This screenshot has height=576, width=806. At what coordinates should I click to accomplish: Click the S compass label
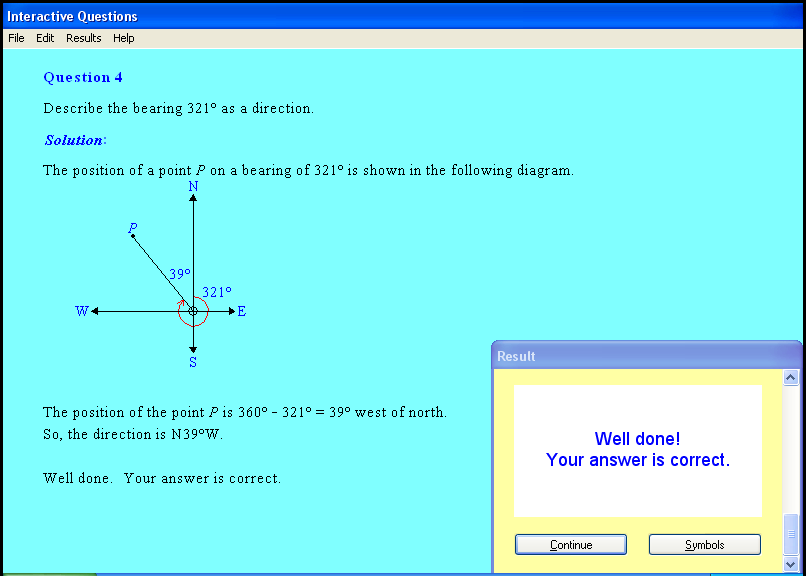[x=193, y=362]
